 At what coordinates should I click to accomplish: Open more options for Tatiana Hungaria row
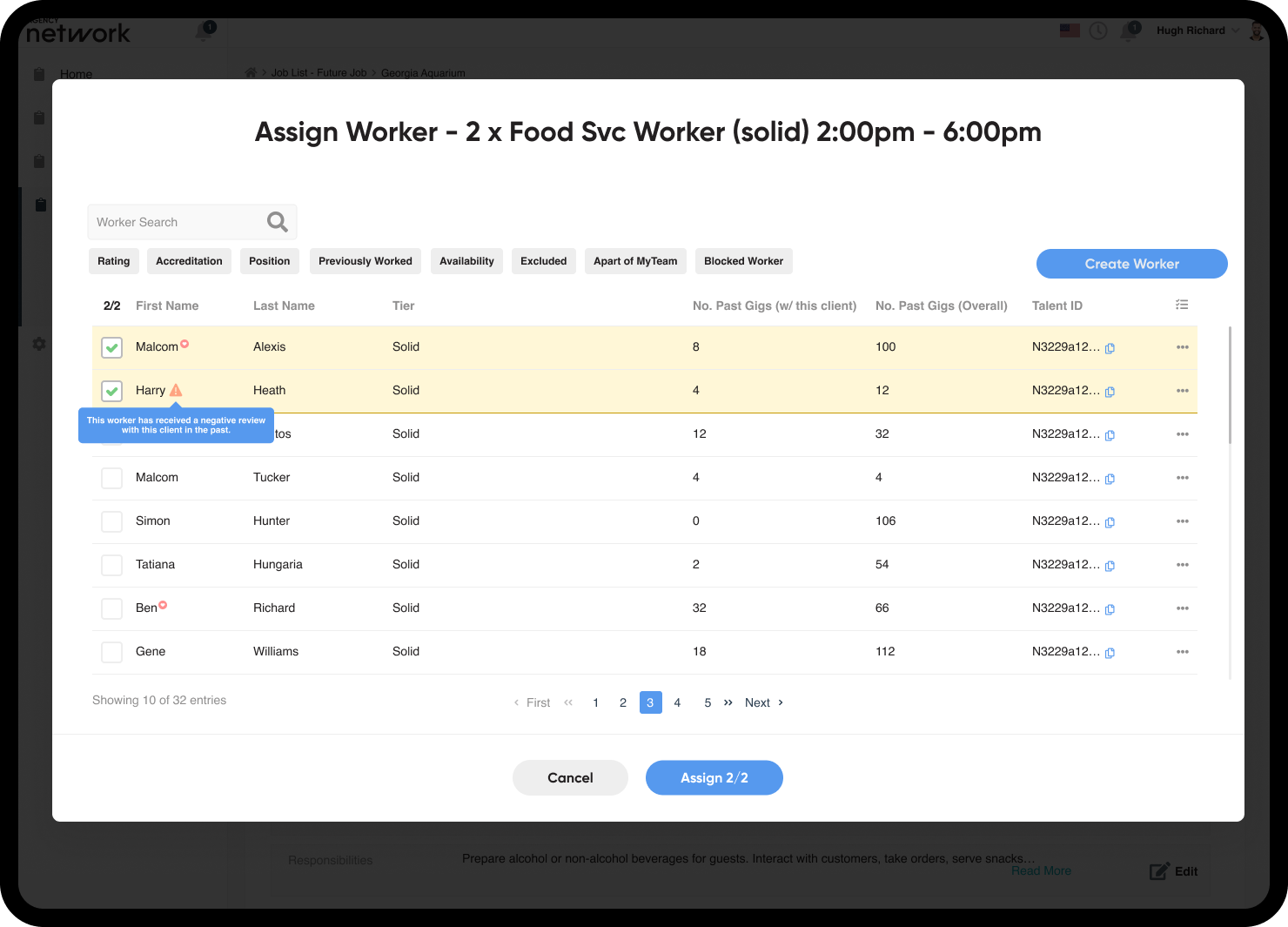pos(1182,565)
